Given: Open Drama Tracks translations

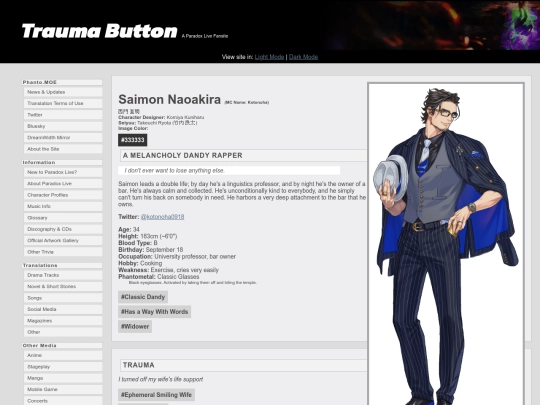Looking at the screenshot, I should pos(63,275).
